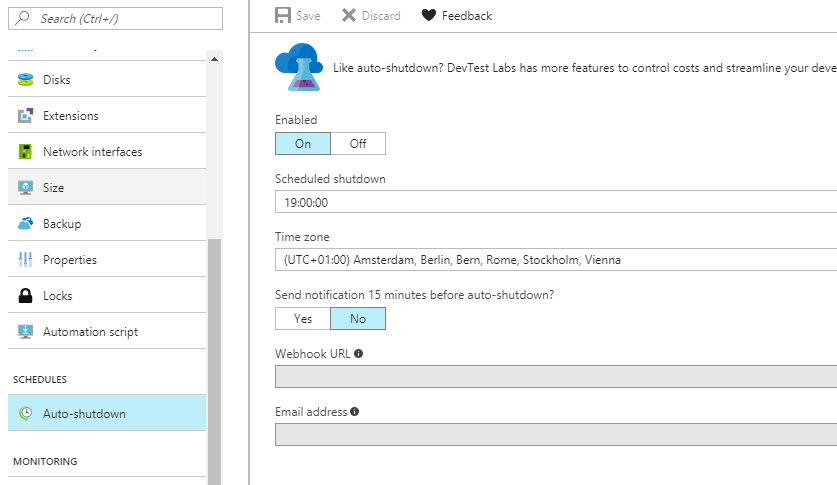Image resolution: width=837 pixels, height=485 pixels.
Task: Click the Automation script download icon
Action: pos(26,332)
